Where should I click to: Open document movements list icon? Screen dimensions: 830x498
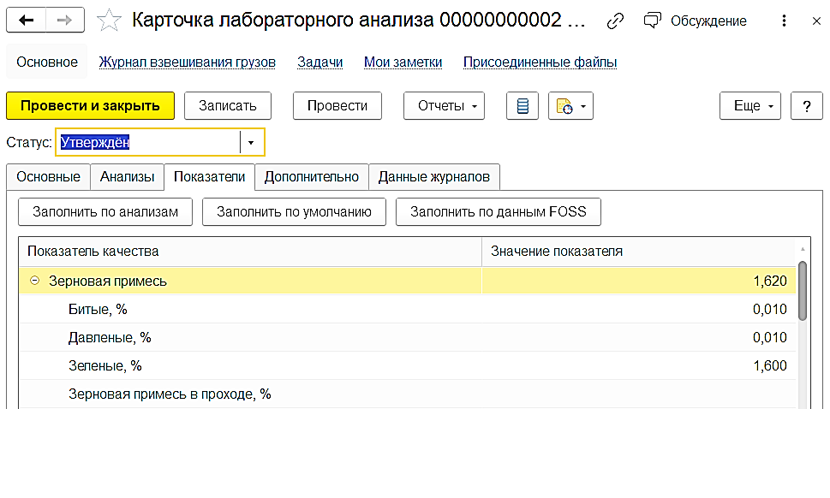pos(522,106)
